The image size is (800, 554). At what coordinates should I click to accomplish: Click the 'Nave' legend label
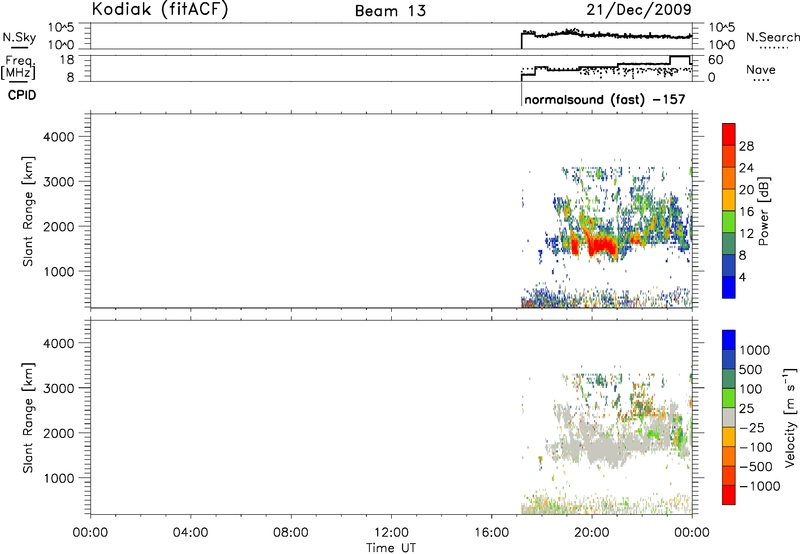click(x=761, y=69)
